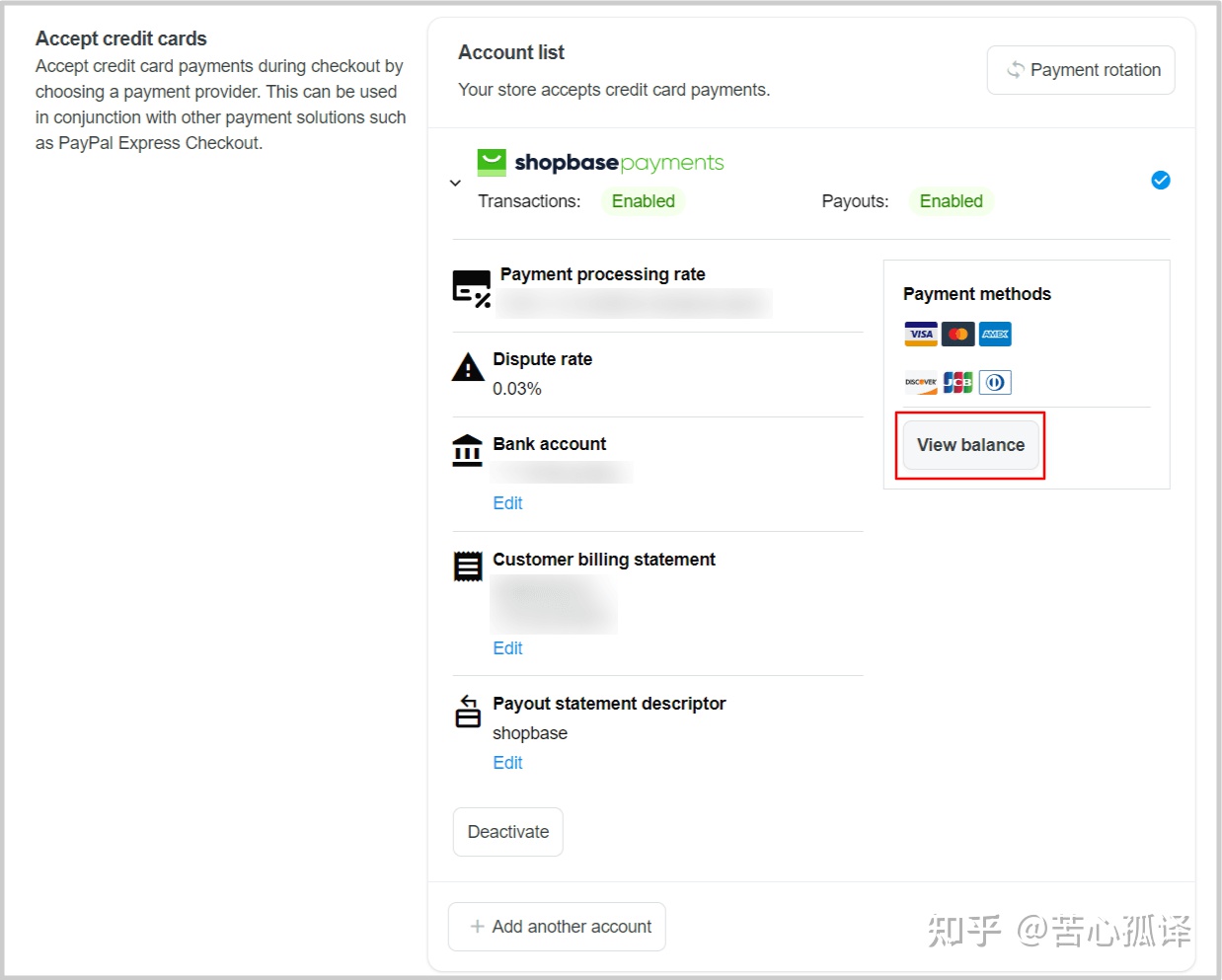The height and width of the screenshot is (980, 1222).
Task: Click the Bank account building icon
Action: coord(467,450)
